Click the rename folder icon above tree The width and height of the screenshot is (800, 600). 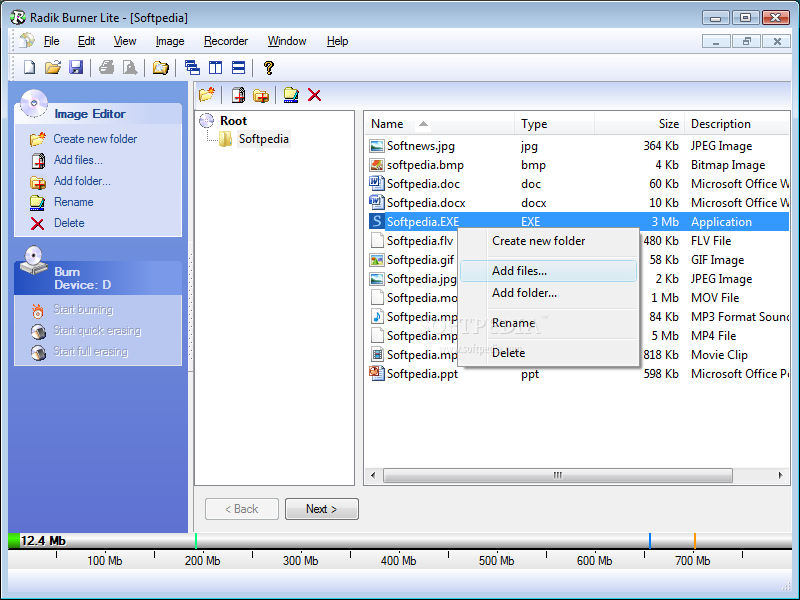pyautogui.click(x=291, y=95)
